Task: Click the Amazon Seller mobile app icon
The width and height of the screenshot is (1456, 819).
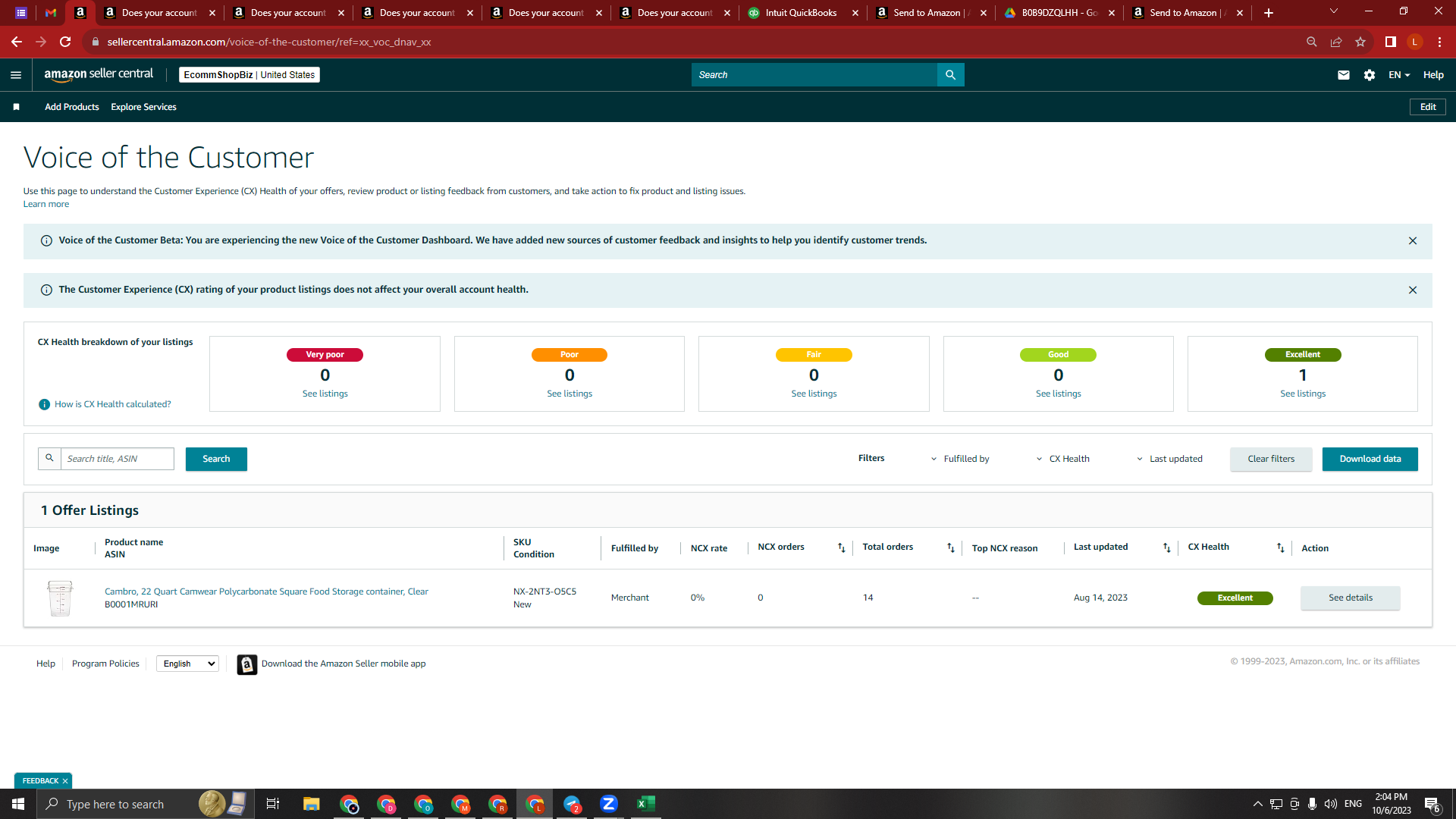Action: [x=246, y=664]
